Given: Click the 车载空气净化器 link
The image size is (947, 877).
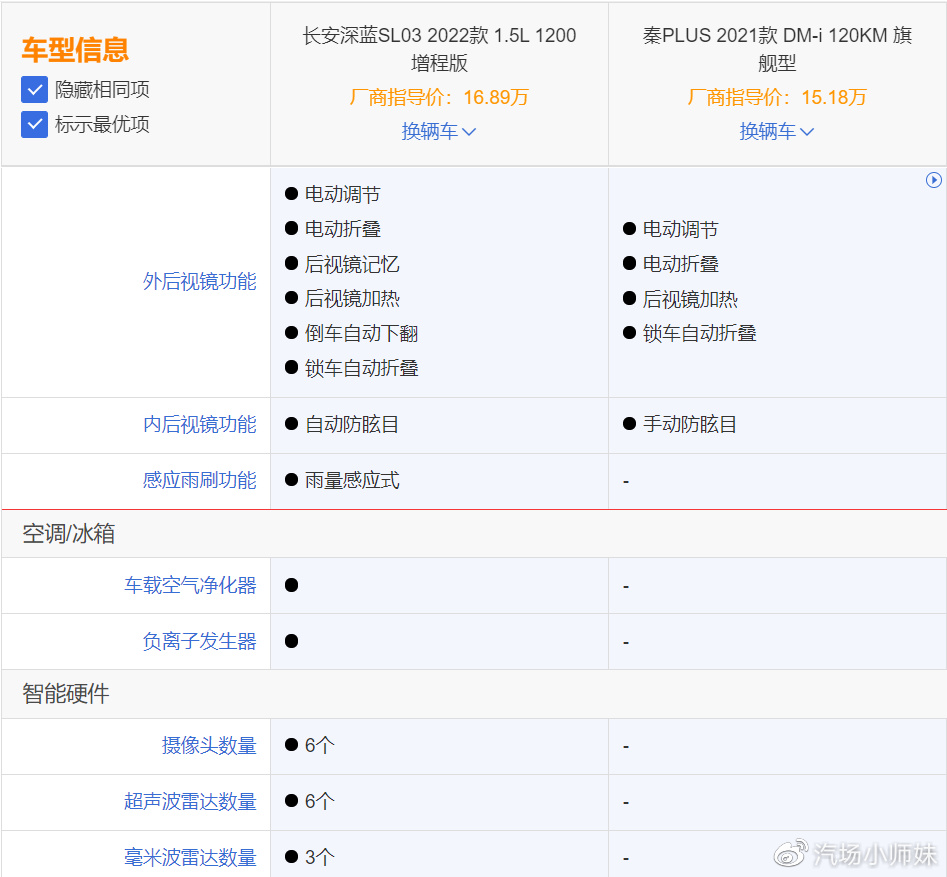Looking at the screenshot, I should click(190, 585).
